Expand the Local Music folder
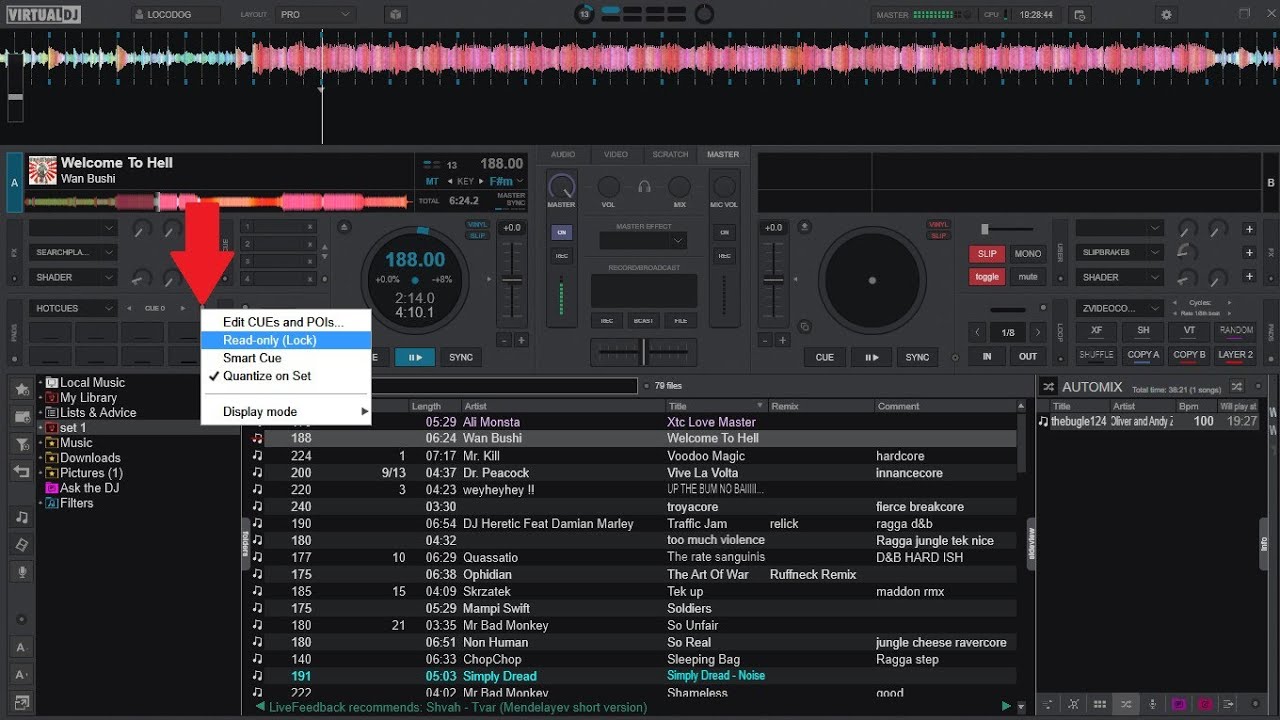The image size is (1280, 720). pos(41,382)
